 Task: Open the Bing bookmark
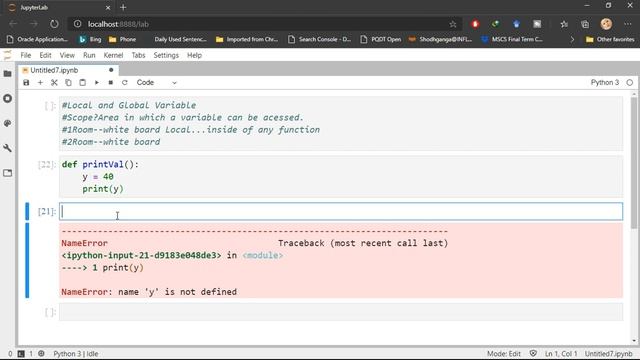click(90, 39)
